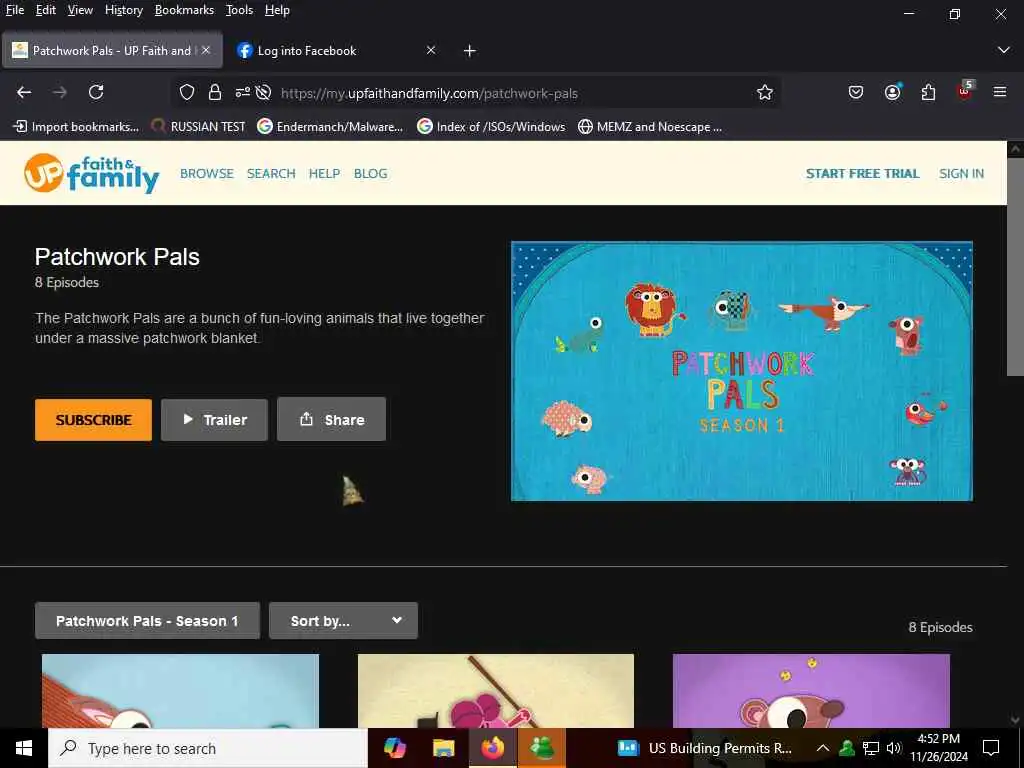Image resolution: width=1024 pixels, height=768 pixels.
Task: Expand the Sort by dropdown
Action: click(x=344, y=620)
